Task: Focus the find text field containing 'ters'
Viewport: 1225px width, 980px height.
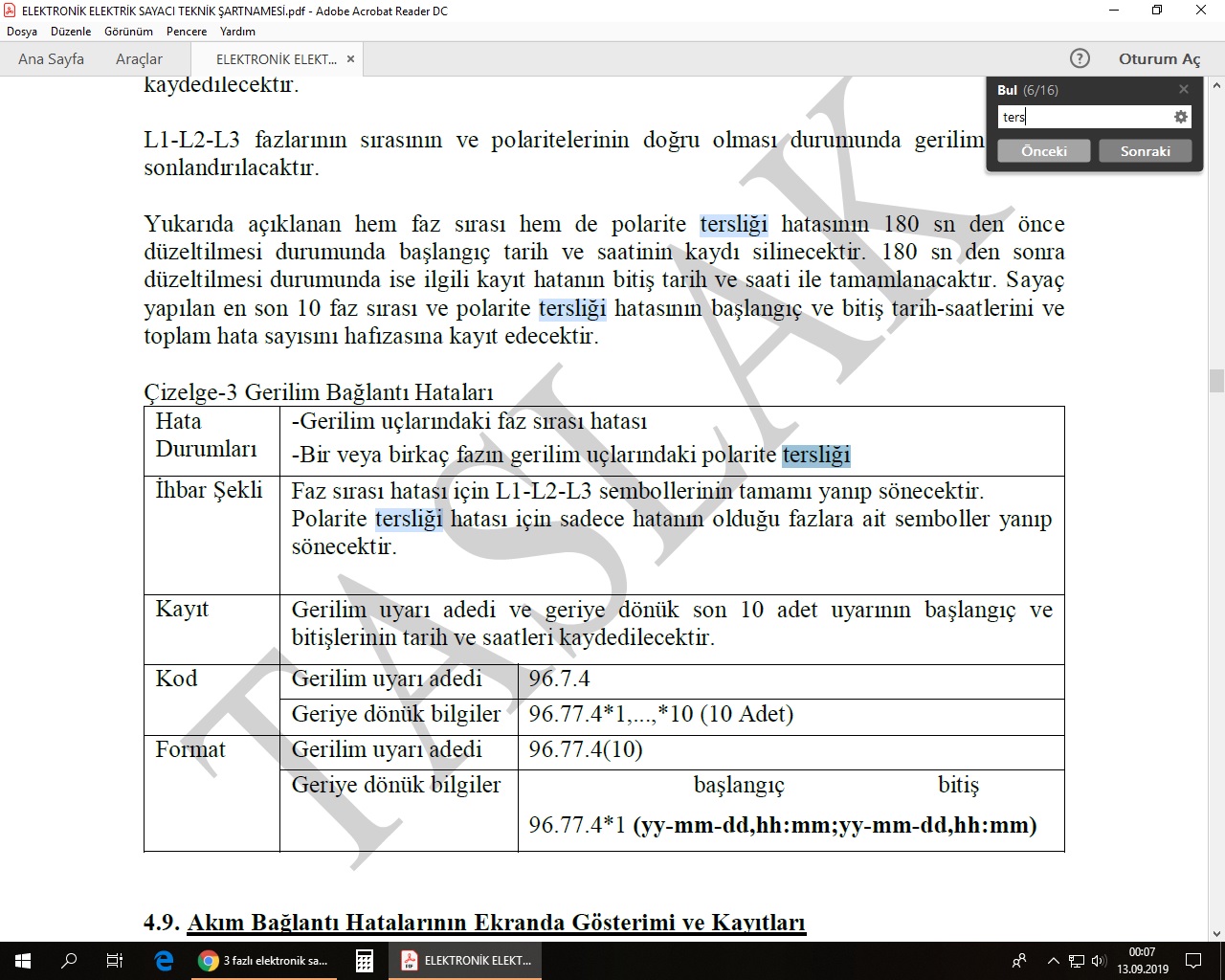Action: [1085, 117]
